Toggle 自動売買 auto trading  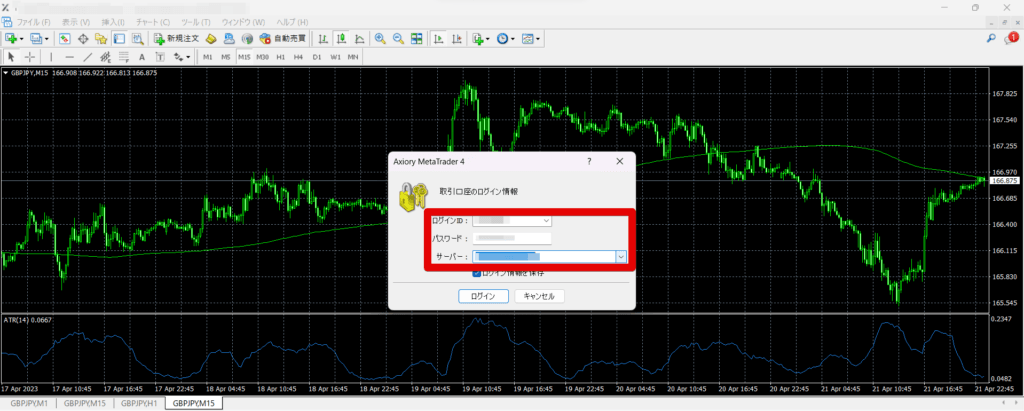tap(283, 39)
